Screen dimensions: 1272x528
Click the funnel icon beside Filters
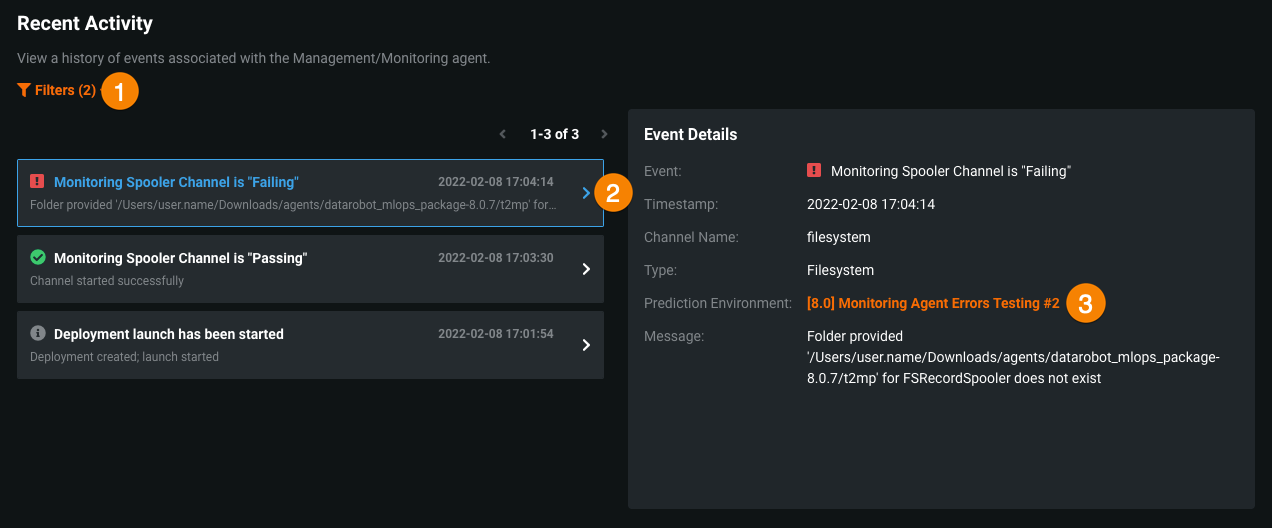click(x=24, y=90)
